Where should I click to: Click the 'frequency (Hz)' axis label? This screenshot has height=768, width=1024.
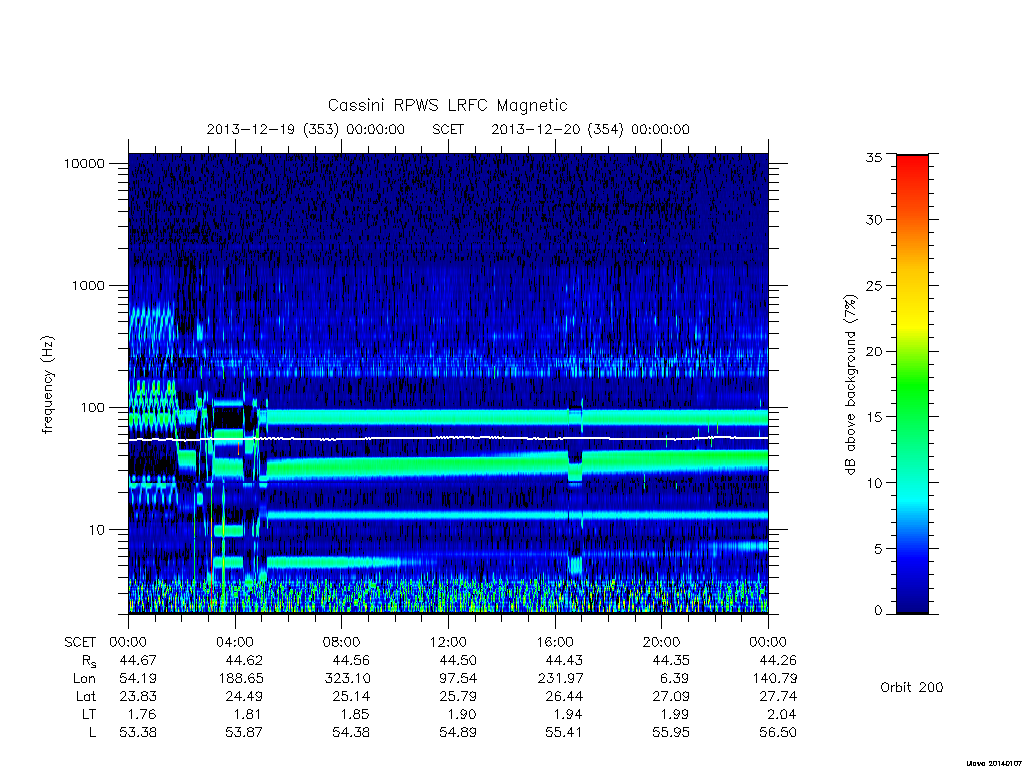(x=48, y=385)
